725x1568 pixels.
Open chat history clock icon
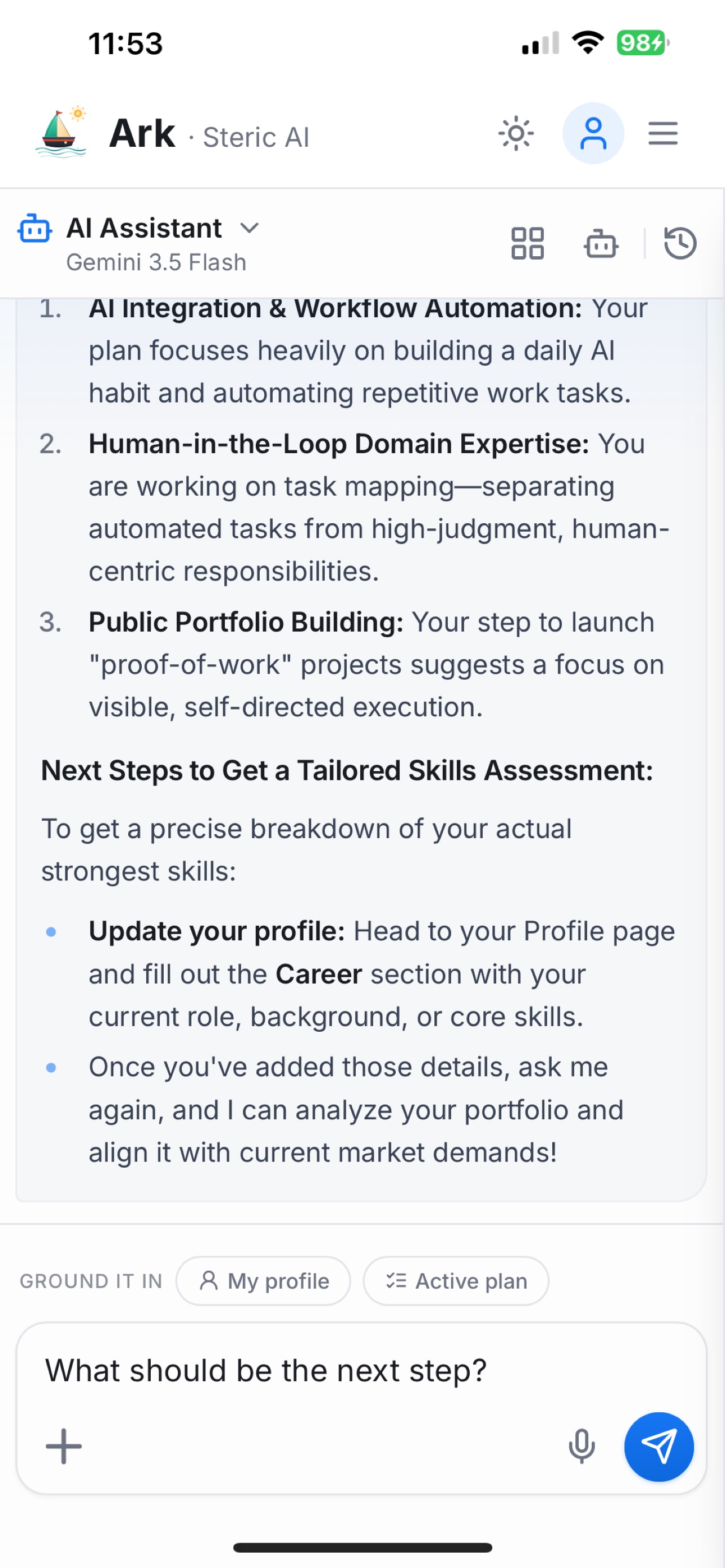pyautogui.click(x=680, y=243)
